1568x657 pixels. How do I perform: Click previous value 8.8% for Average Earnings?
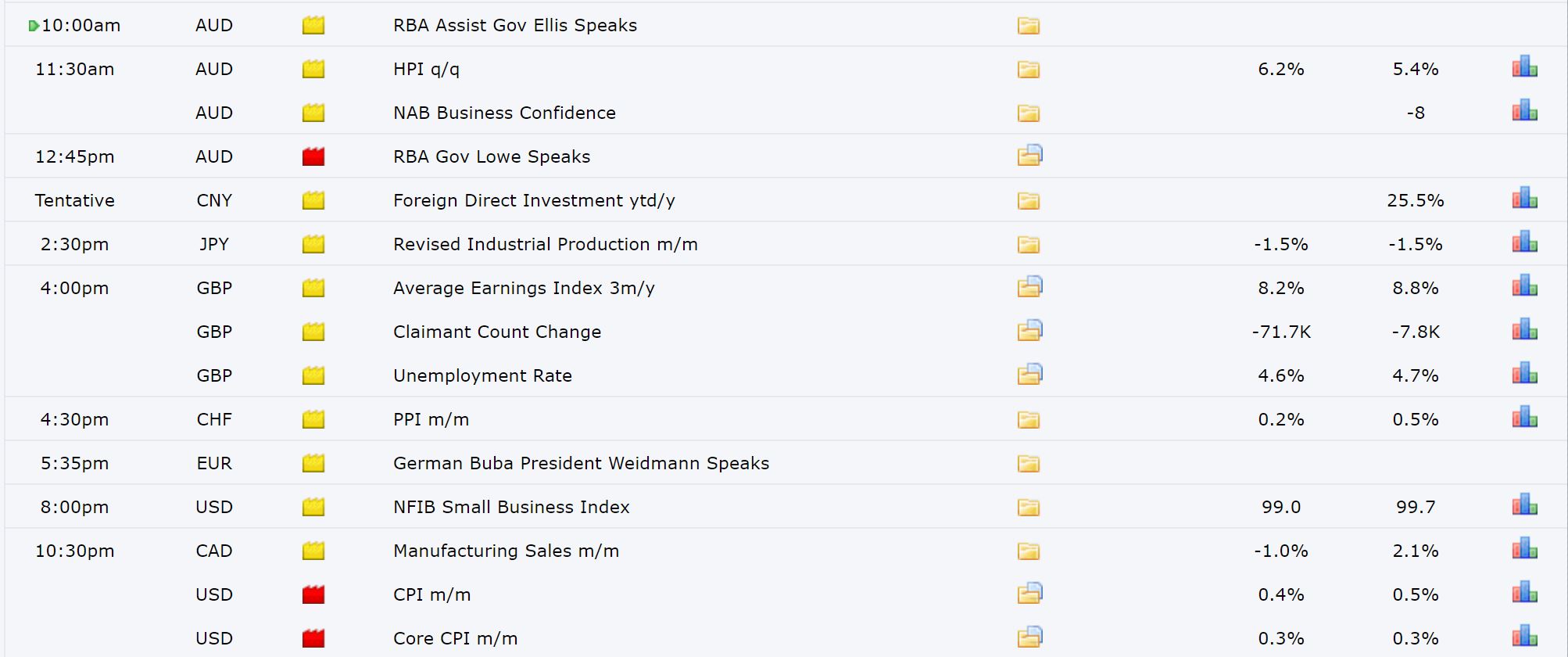(1416, 288)
